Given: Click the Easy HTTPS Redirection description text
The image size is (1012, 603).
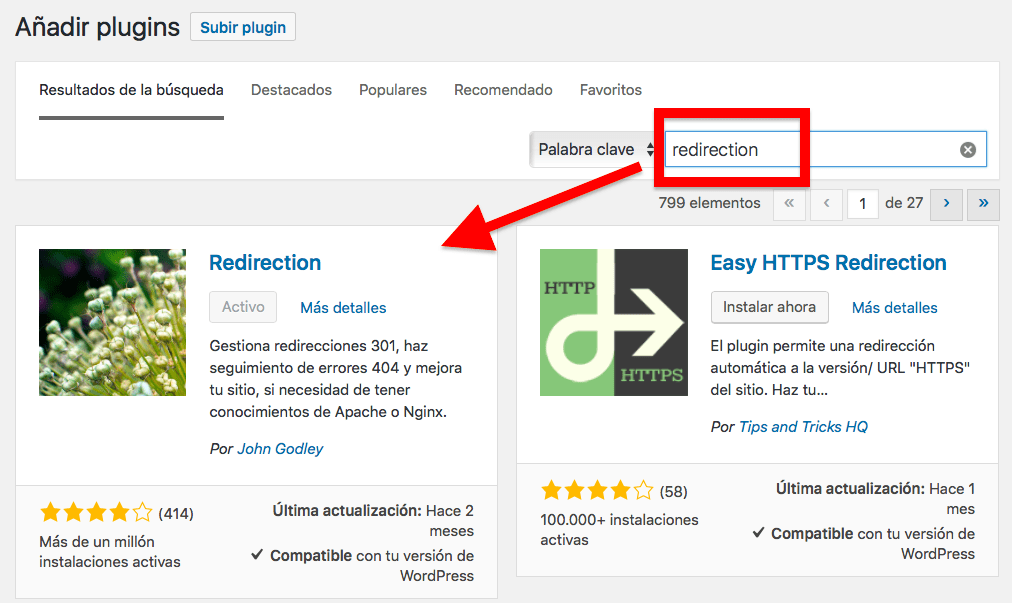Looking at the screenshot, I should click(x=840, y=368).
